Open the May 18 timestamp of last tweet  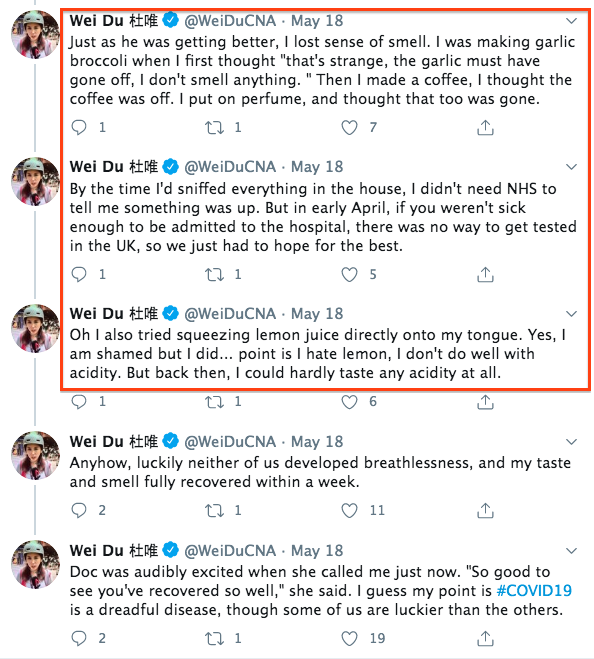tap(317, 551)
